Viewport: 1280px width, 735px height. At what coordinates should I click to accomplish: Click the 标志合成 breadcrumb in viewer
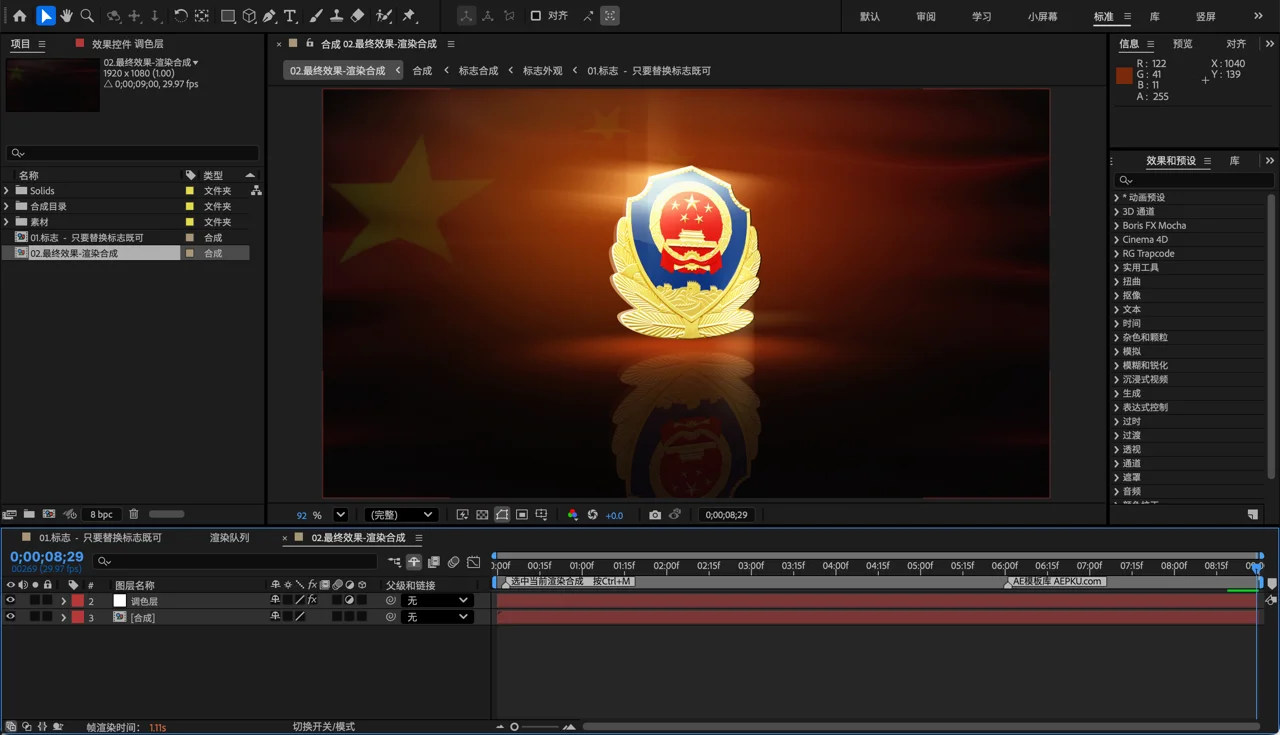[x=478, y=71]
